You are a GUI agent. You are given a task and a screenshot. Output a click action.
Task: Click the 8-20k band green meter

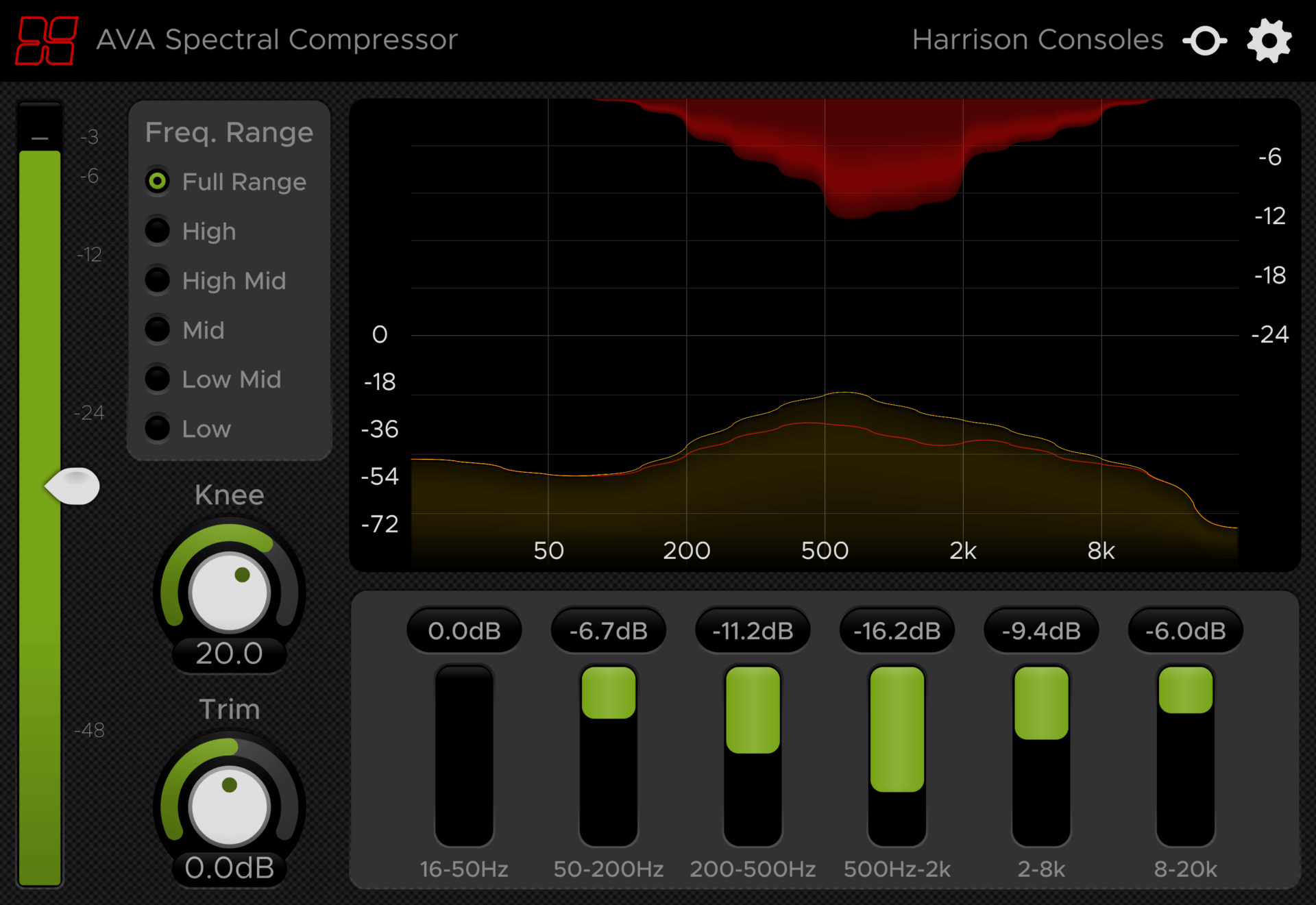pyautogui.click(x=1185, y=691)
